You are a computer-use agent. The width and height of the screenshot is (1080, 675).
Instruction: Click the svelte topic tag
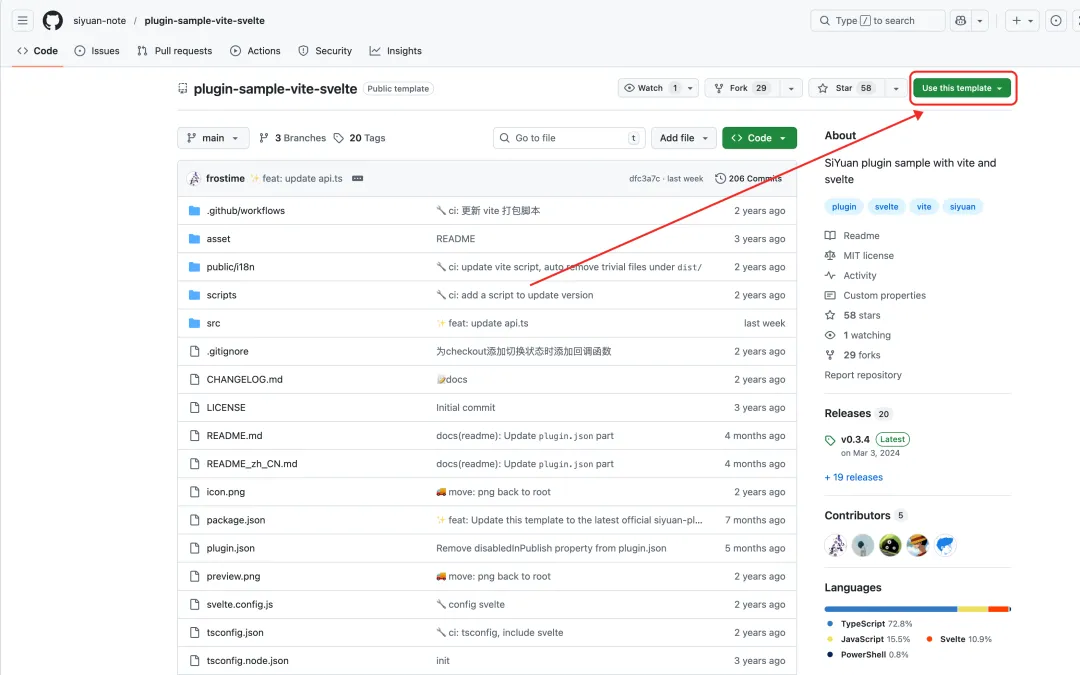[x=886, y=207]
